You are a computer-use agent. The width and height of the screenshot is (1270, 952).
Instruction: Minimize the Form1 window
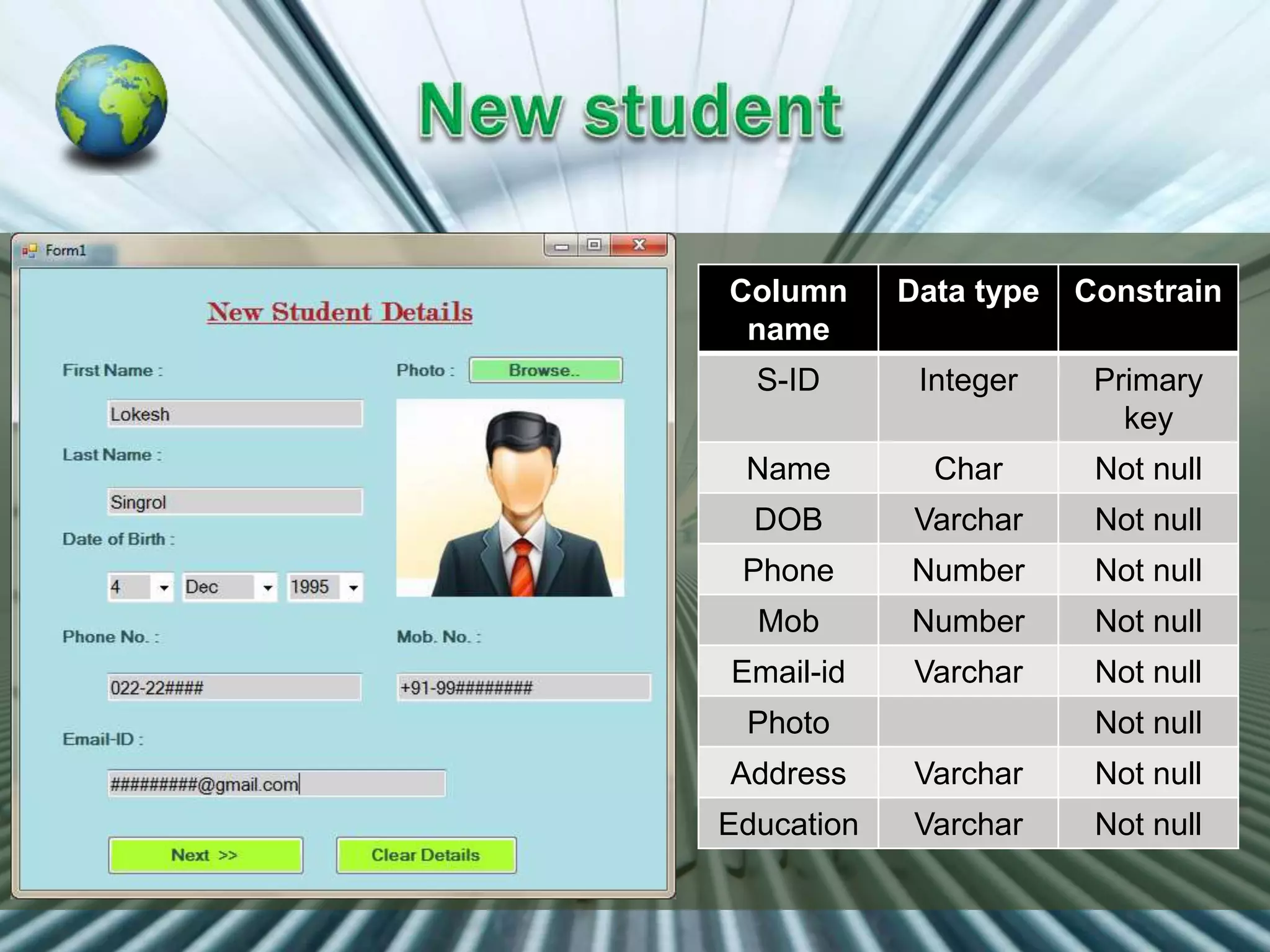coord(562,246)
